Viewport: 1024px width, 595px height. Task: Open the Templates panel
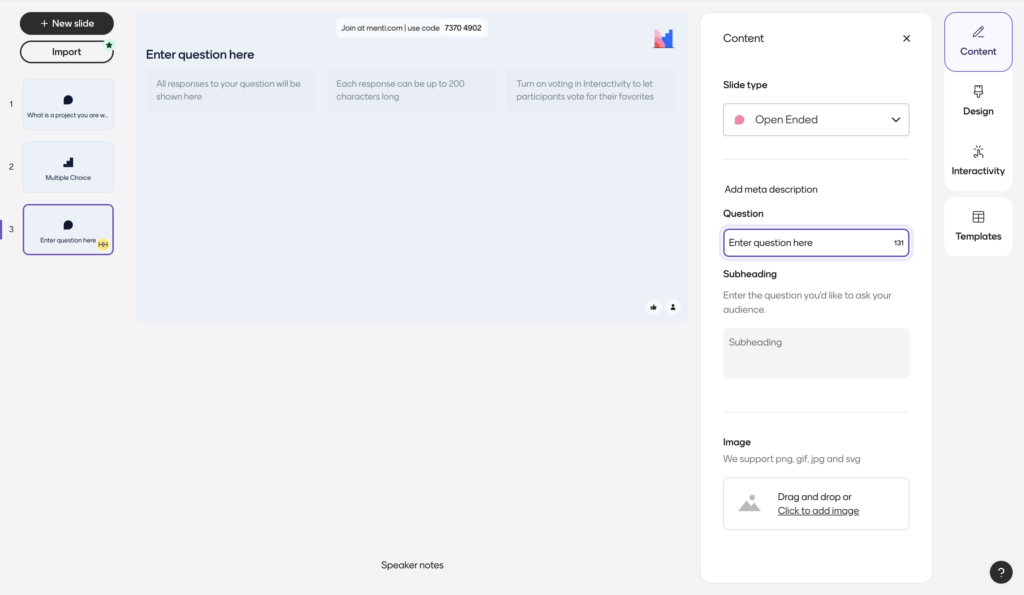(978, 226)
